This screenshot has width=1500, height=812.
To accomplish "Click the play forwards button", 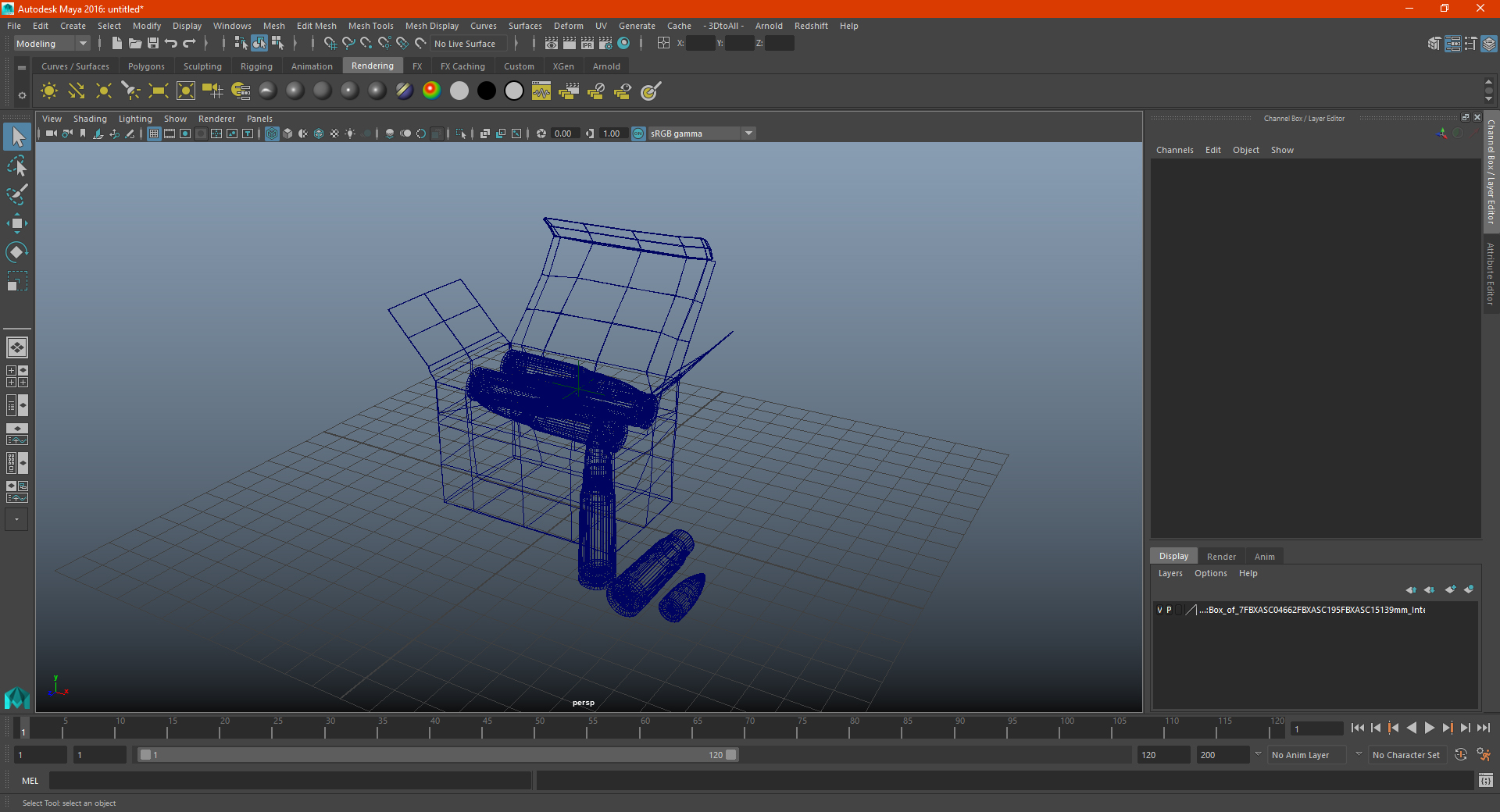I will pyautogui.click(x=1429, y=728).
